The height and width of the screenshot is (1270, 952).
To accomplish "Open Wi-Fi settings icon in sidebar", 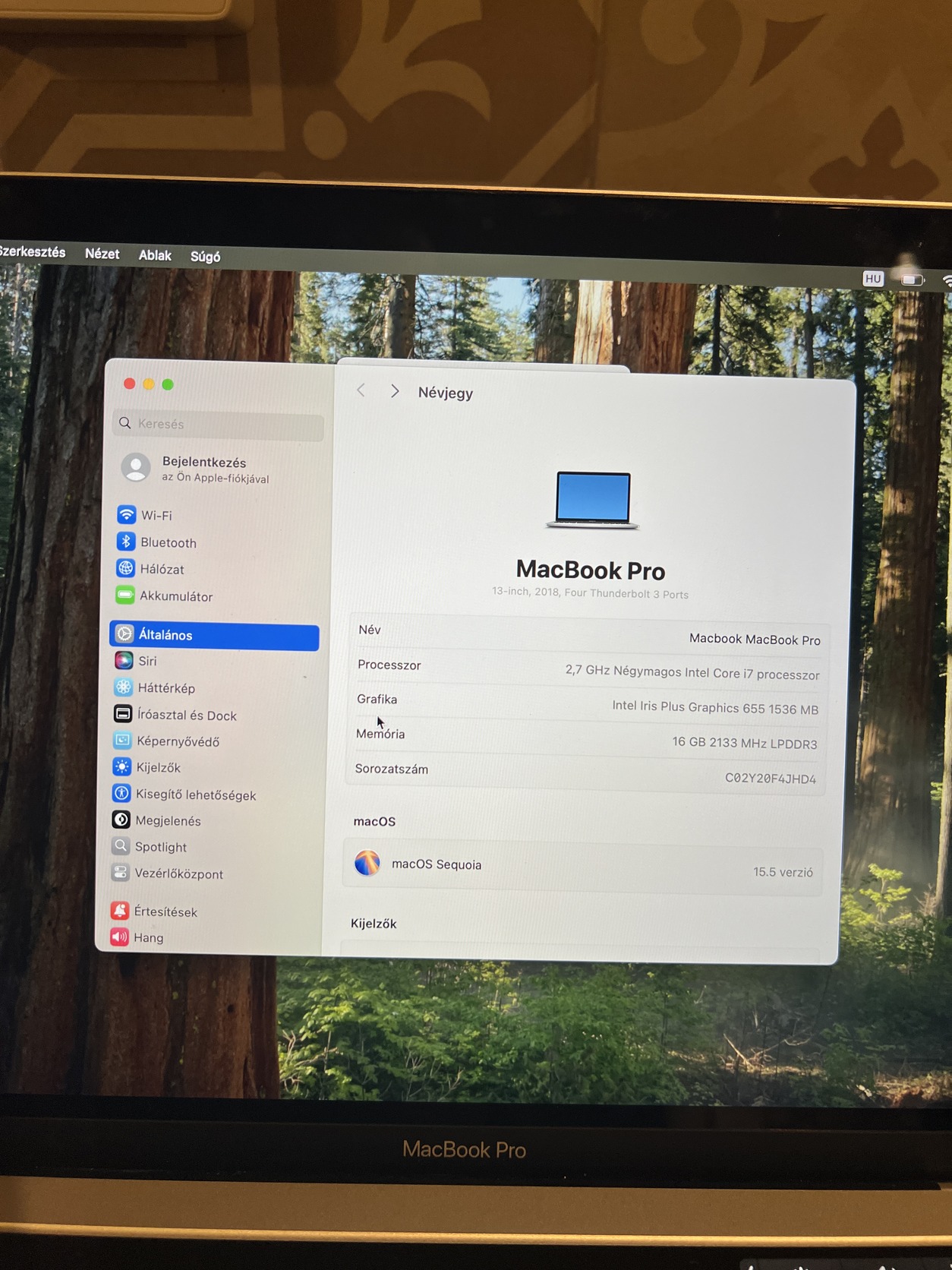I will tap(127, 514).
